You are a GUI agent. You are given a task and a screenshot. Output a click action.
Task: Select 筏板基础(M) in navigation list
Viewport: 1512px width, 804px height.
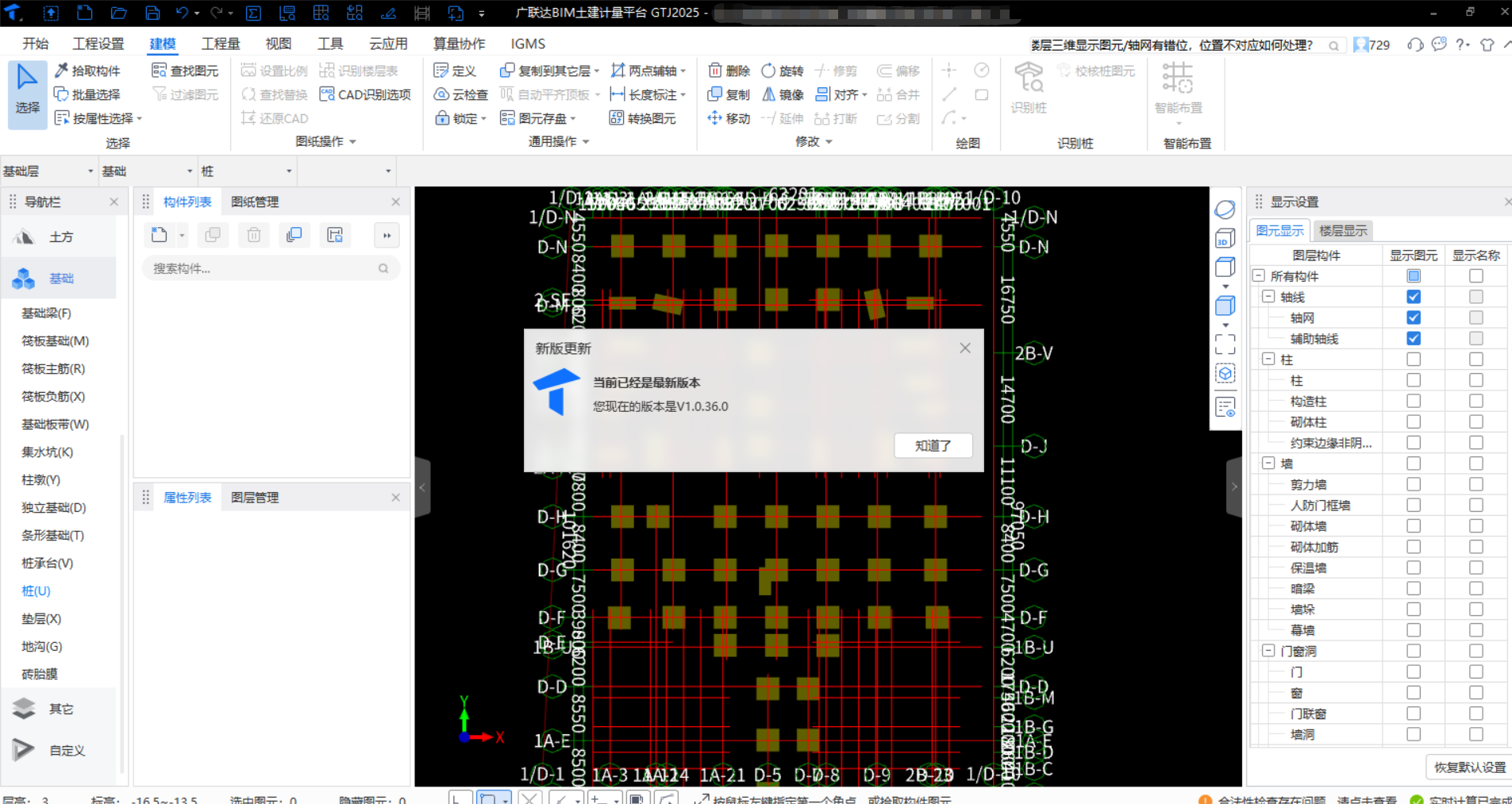click(x=56, y=340)
